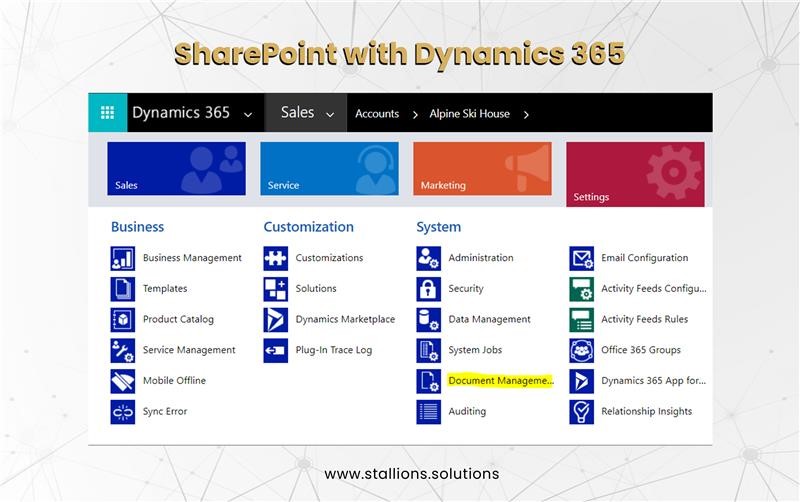This screenshot has height=502, width=800.
Task: Open the Office 365 Groups link
Action: [x=641, y=350]
